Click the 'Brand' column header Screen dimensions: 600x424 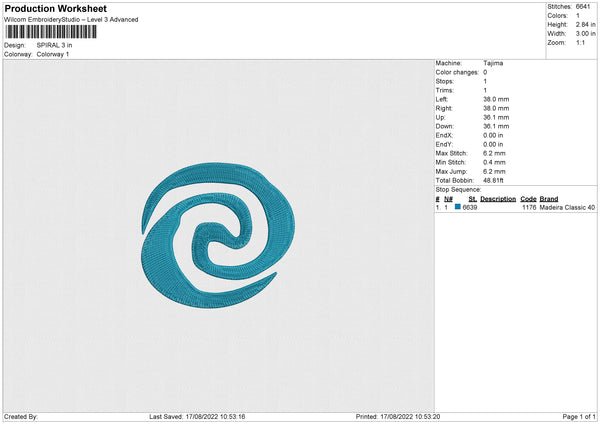549,199
